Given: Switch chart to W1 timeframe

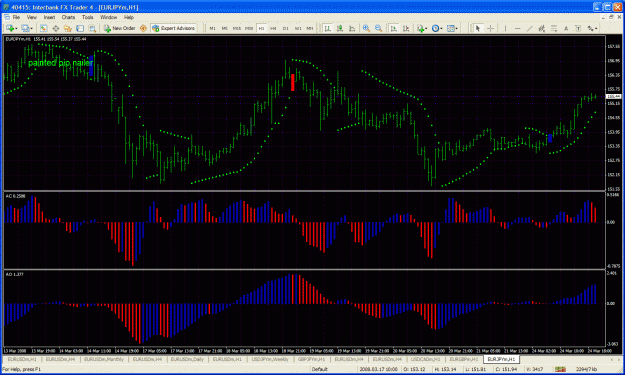Looking at the screenshot, I should (298, 28).
